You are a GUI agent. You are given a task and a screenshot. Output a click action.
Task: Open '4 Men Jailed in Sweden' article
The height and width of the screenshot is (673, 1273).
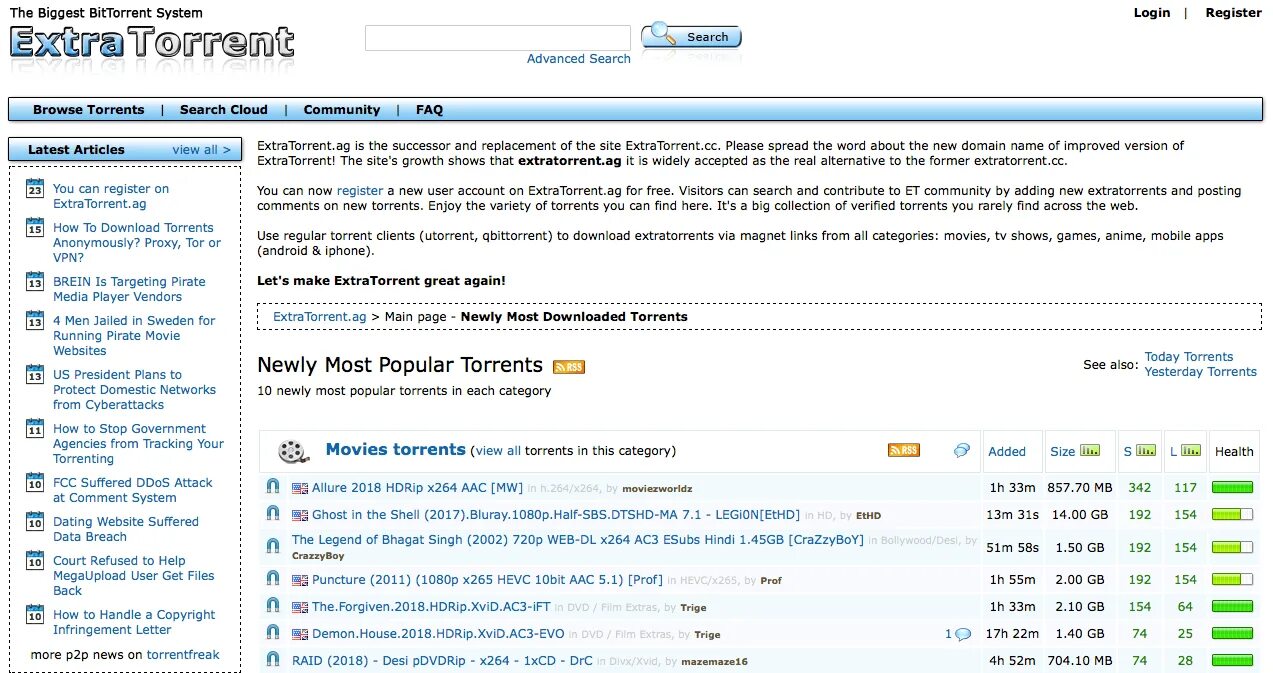pyautogui.click(x=134, y=336)
